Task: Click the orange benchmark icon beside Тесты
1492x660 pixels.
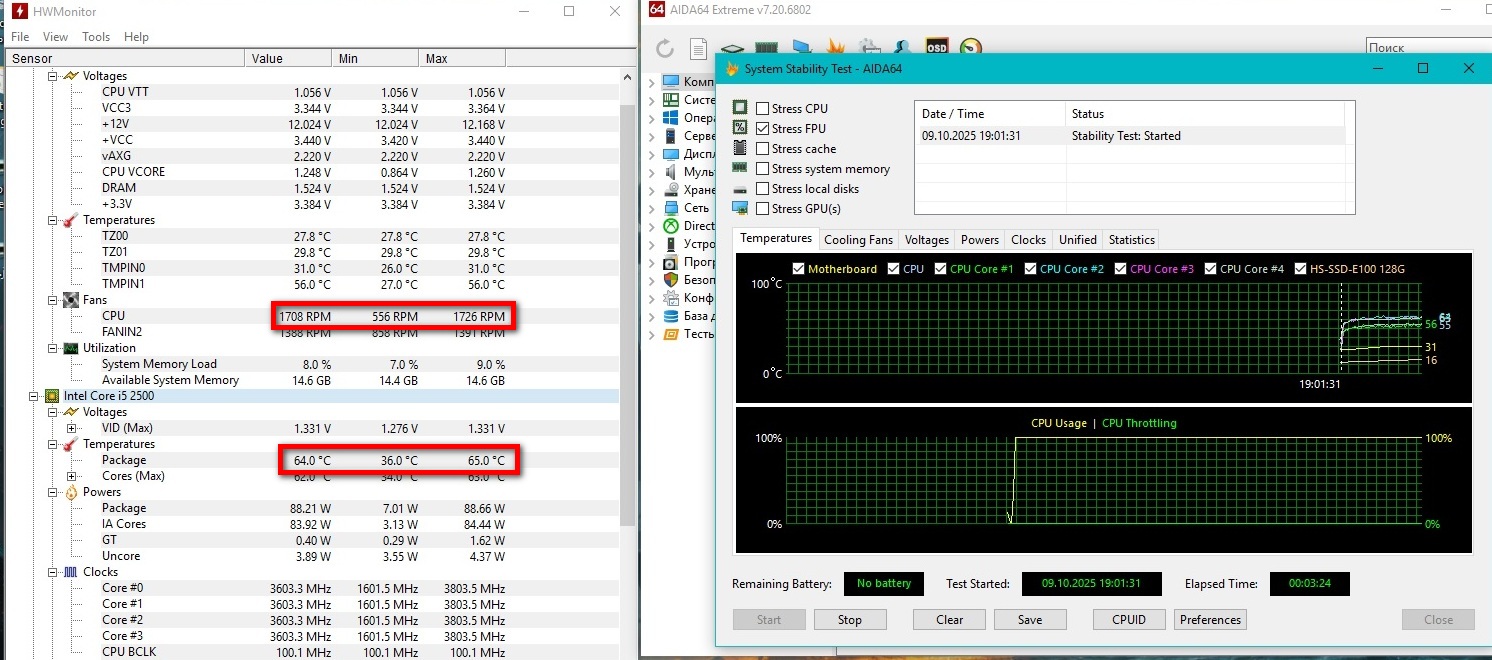Action: point(671,334)
